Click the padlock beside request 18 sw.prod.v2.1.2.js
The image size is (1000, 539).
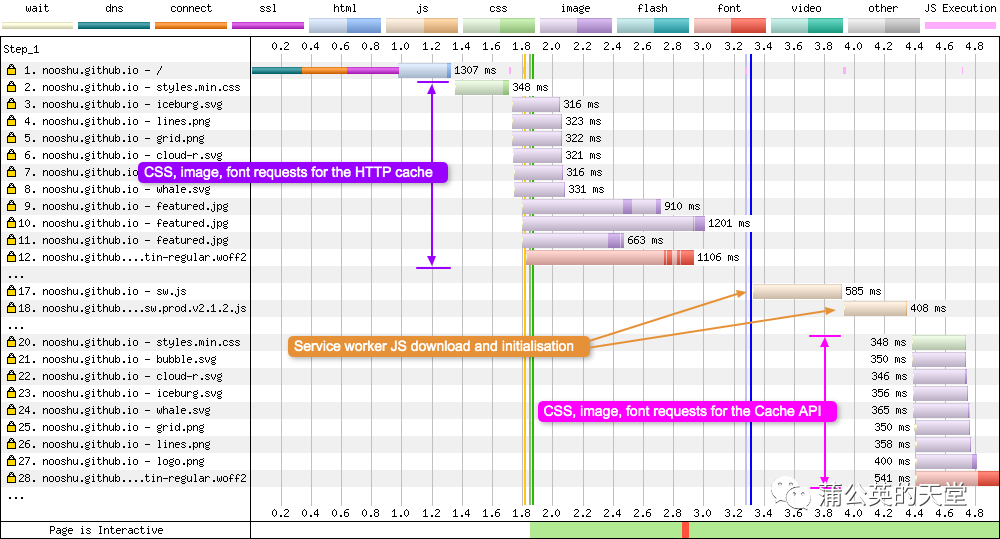point(11,308)
